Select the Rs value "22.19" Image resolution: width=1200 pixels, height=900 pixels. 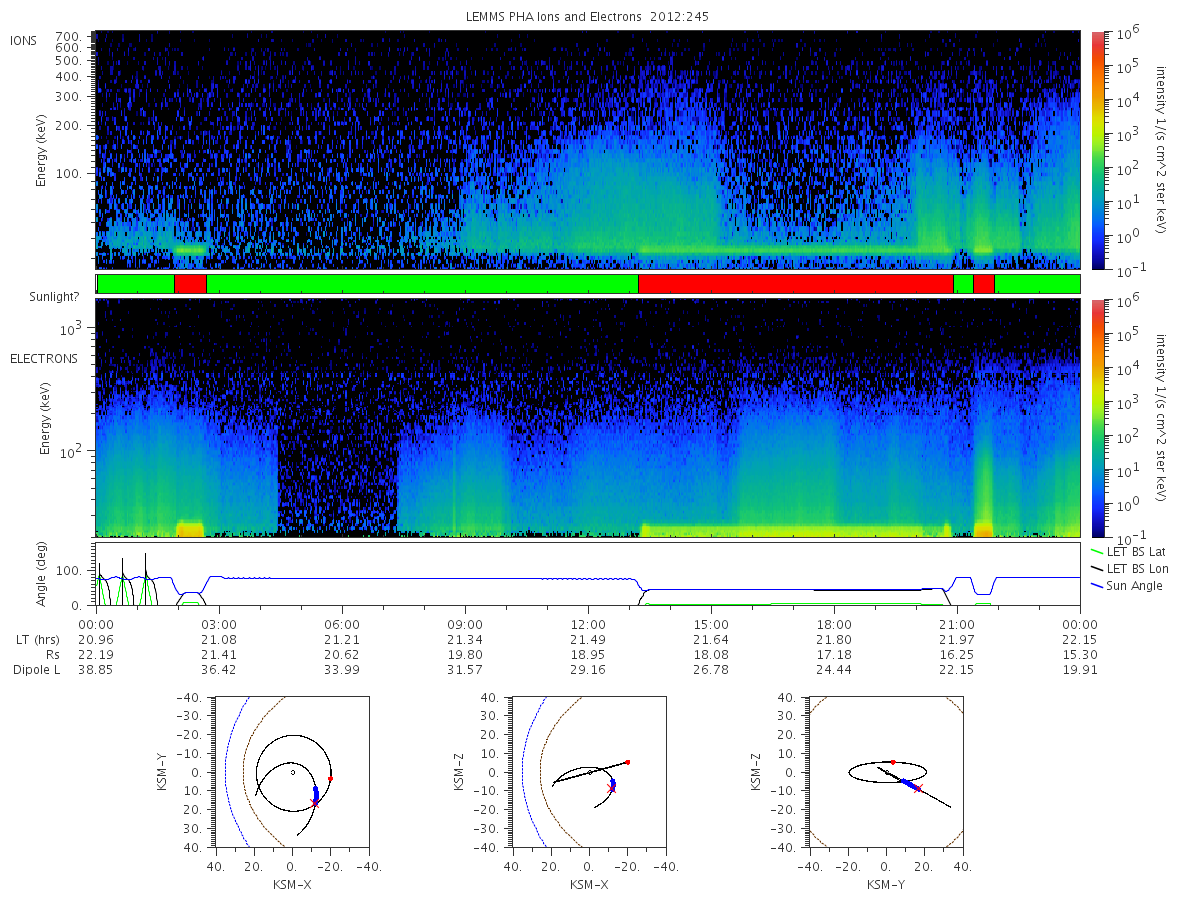95,654
